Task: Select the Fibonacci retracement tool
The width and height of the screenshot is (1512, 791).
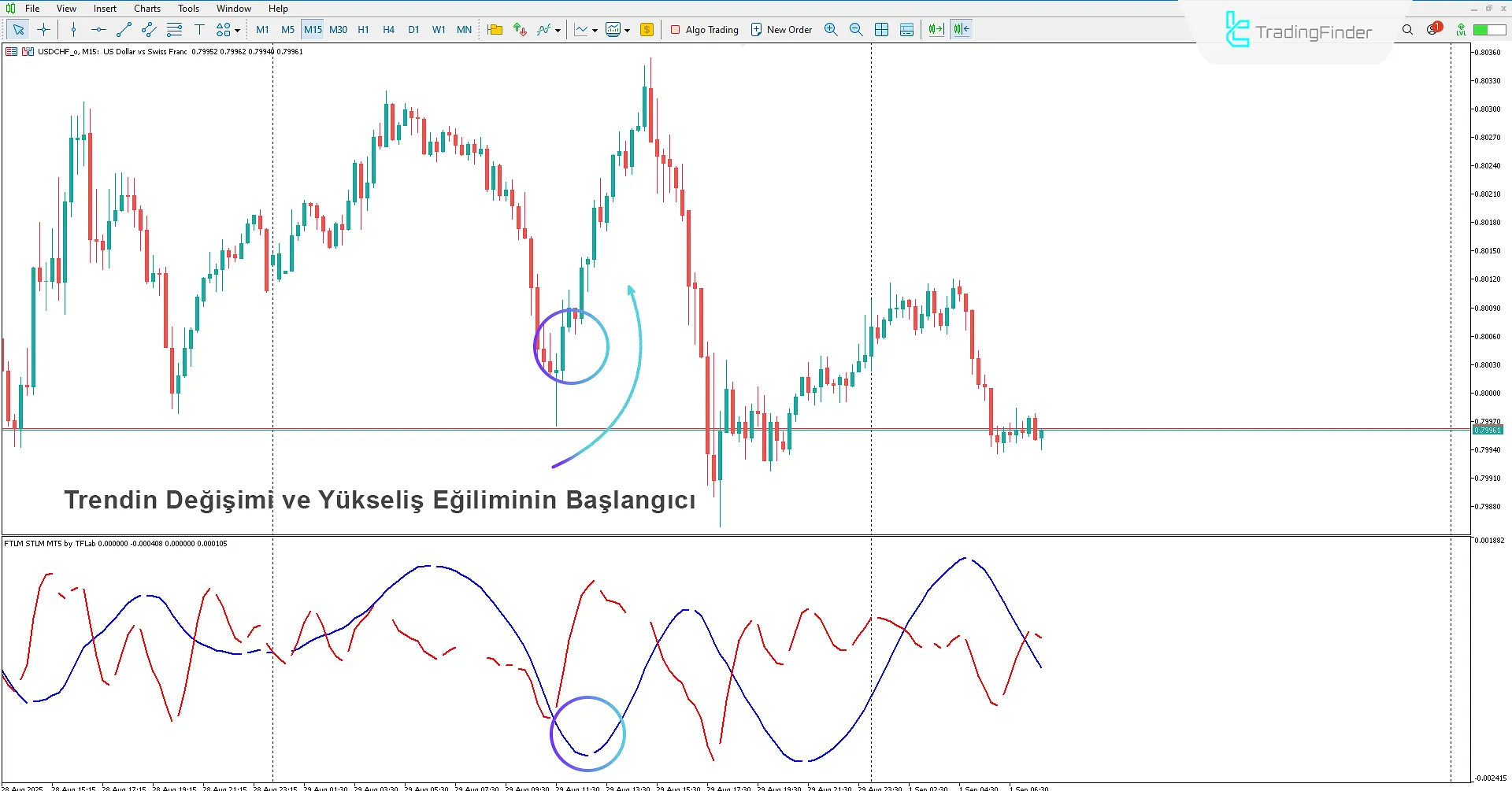Action: [174, 30]
